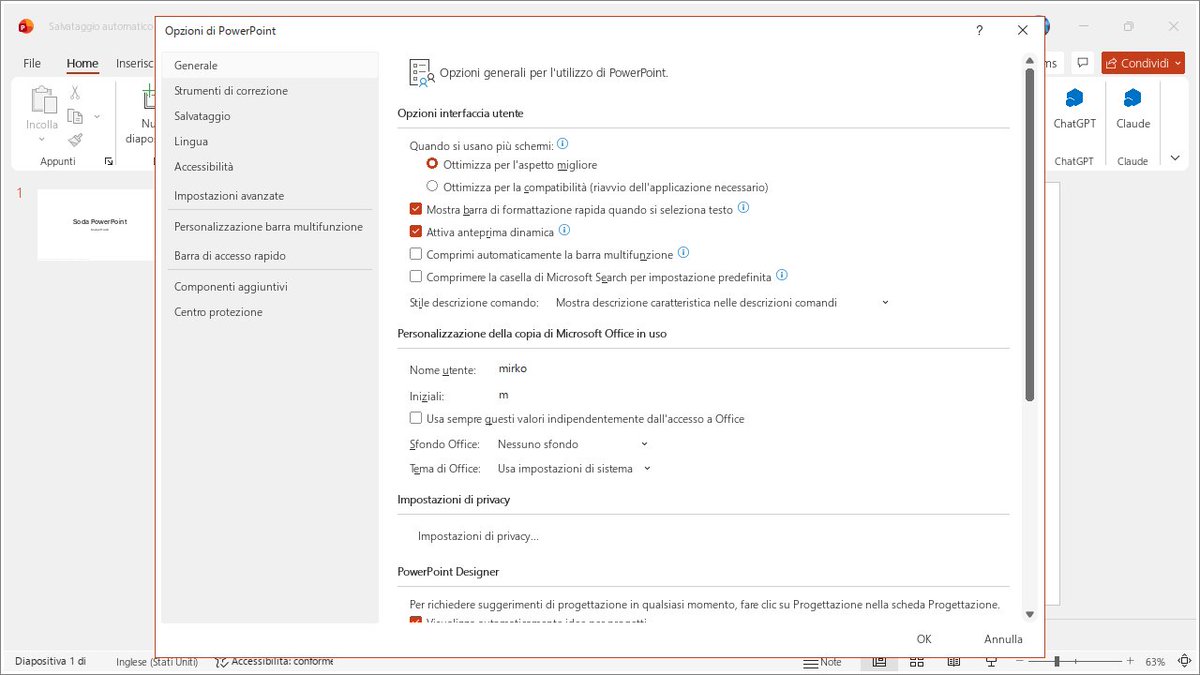Click info icon beside Comprimere la casella di Microsoft Search

tap(782, 275)
